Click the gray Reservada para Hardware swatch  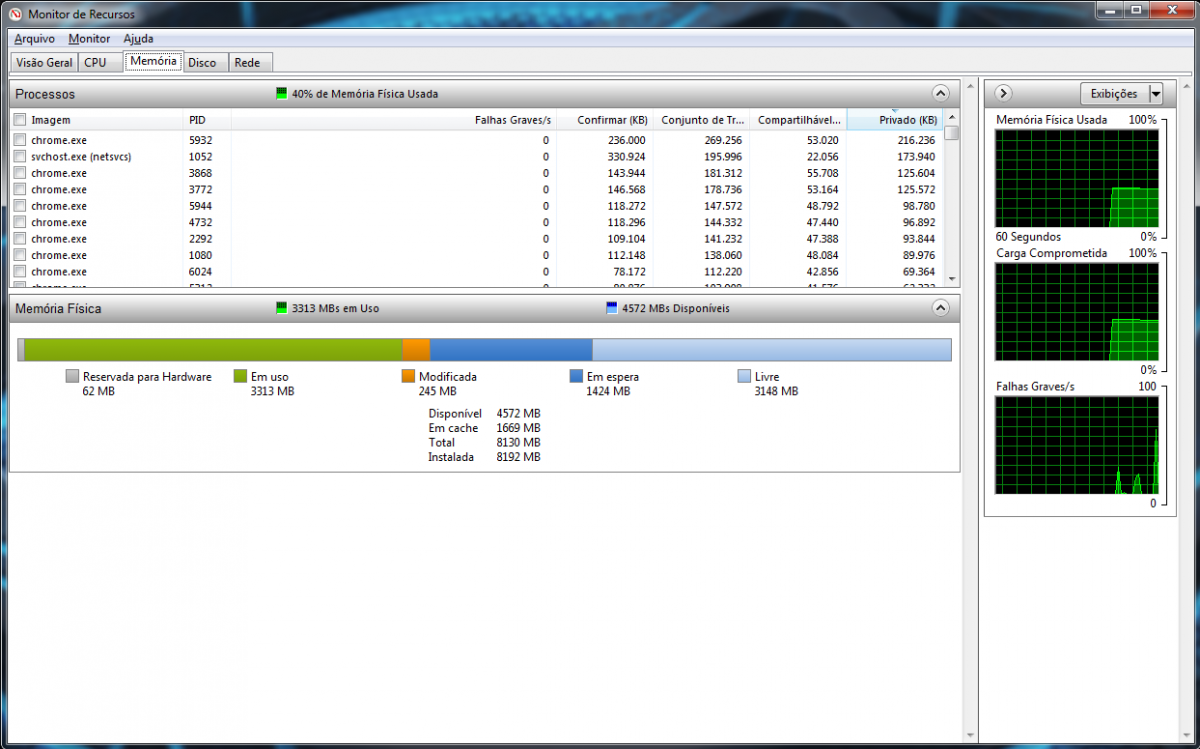72,376
